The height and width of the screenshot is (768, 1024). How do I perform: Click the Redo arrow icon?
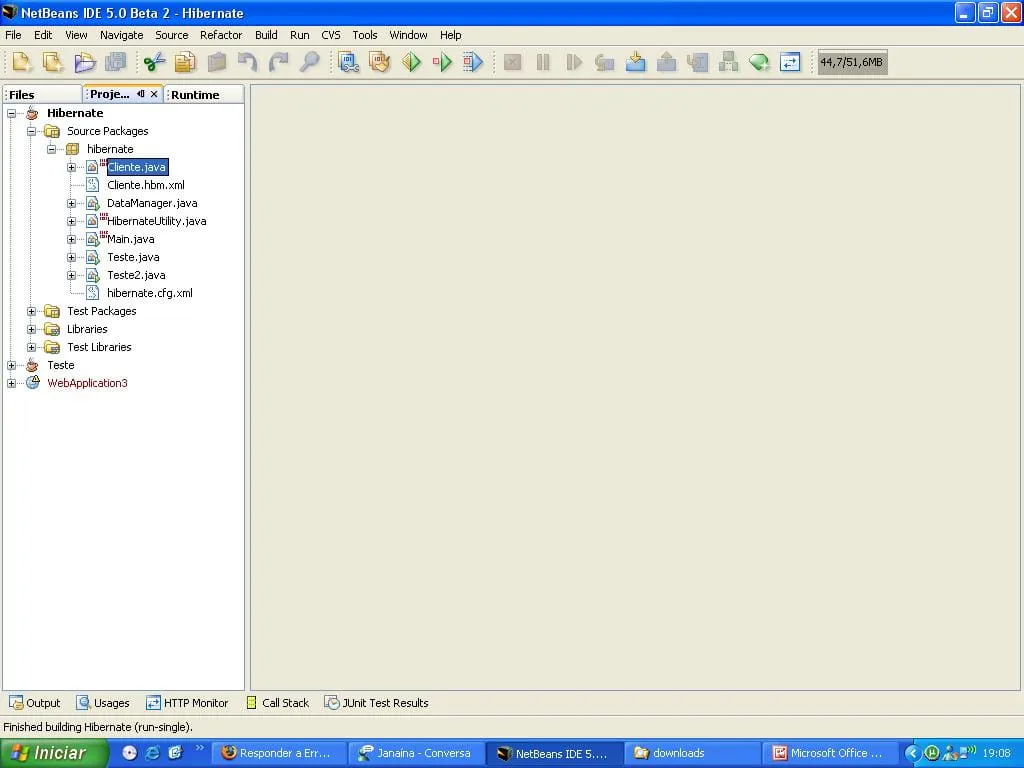tap(279, 63)
